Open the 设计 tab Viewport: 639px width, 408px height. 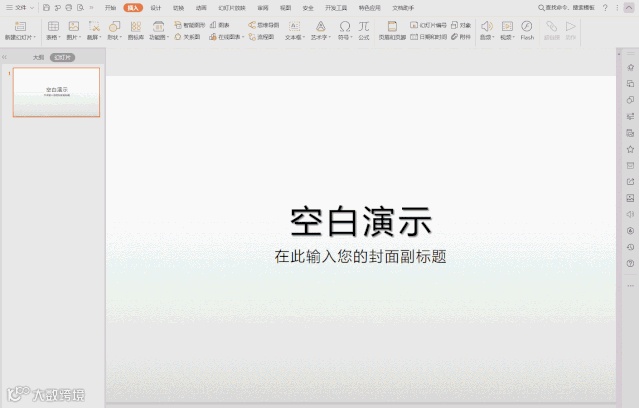point(156,8)
